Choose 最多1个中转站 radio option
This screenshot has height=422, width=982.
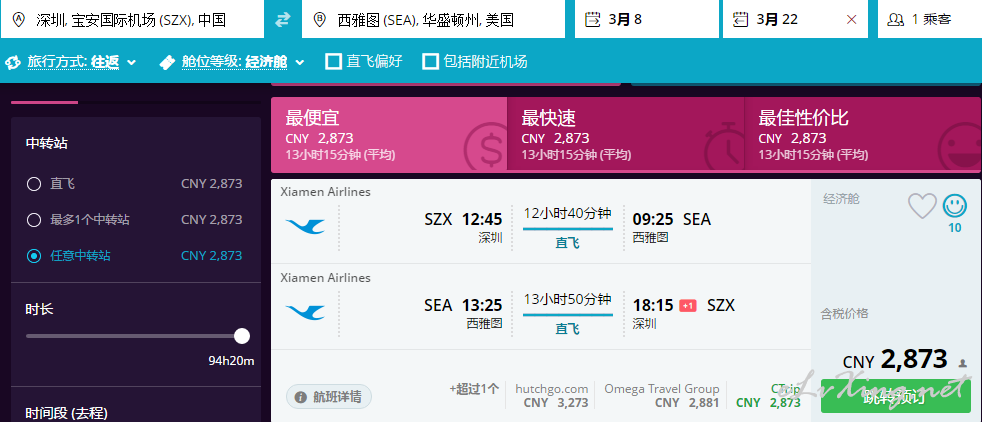34,220
